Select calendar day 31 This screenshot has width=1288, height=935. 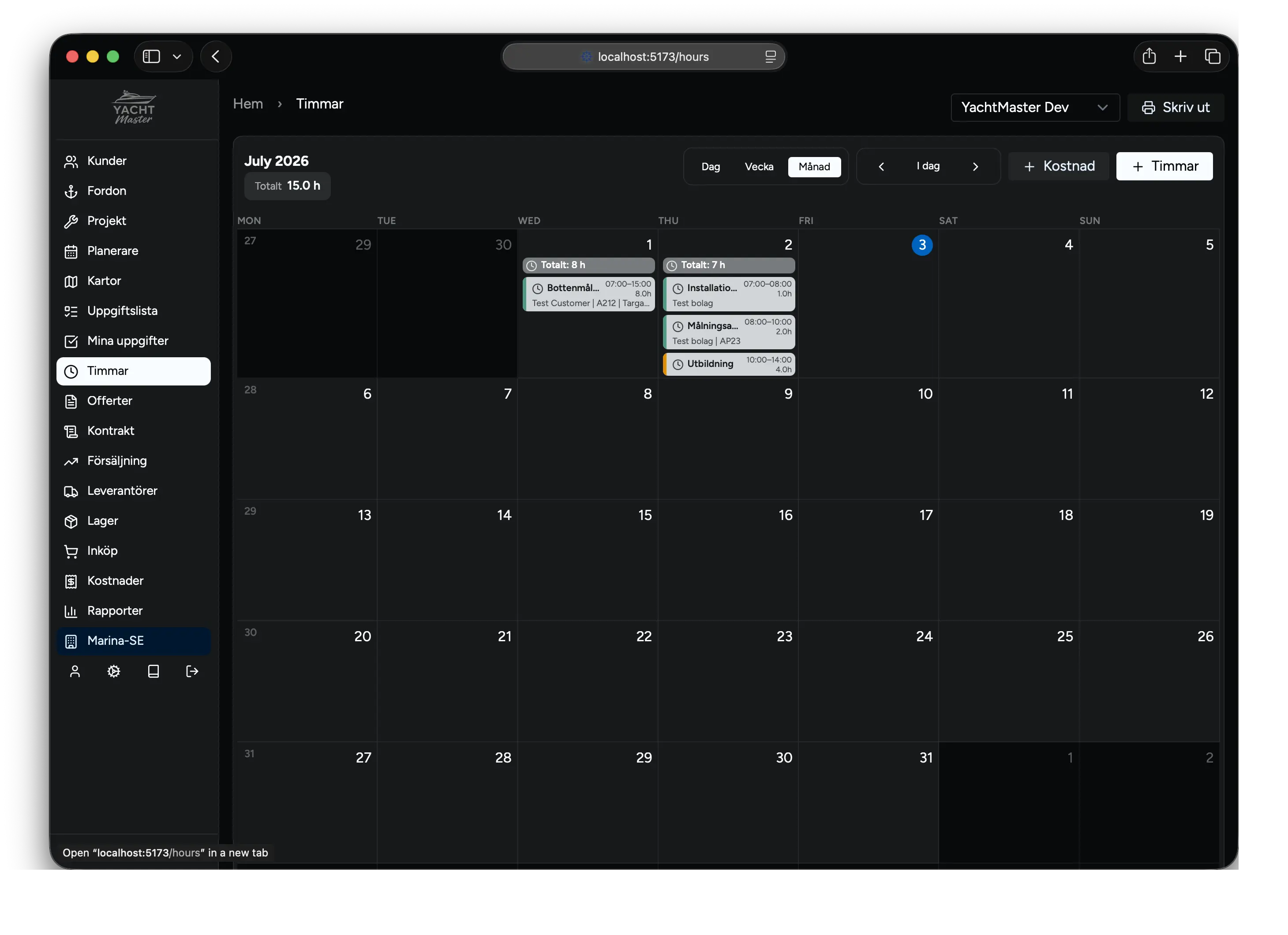(926, 758)
